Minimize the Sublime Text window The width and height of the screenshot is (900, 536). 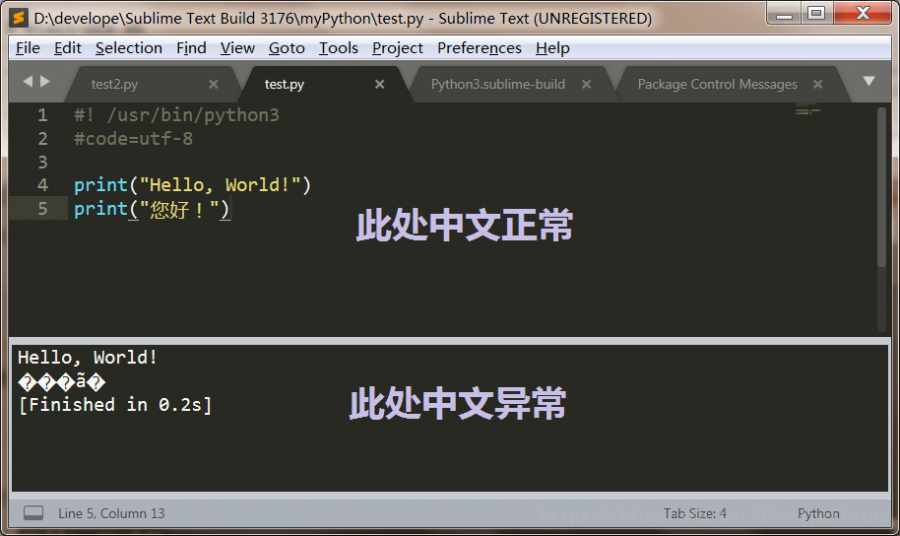point(784,13)
